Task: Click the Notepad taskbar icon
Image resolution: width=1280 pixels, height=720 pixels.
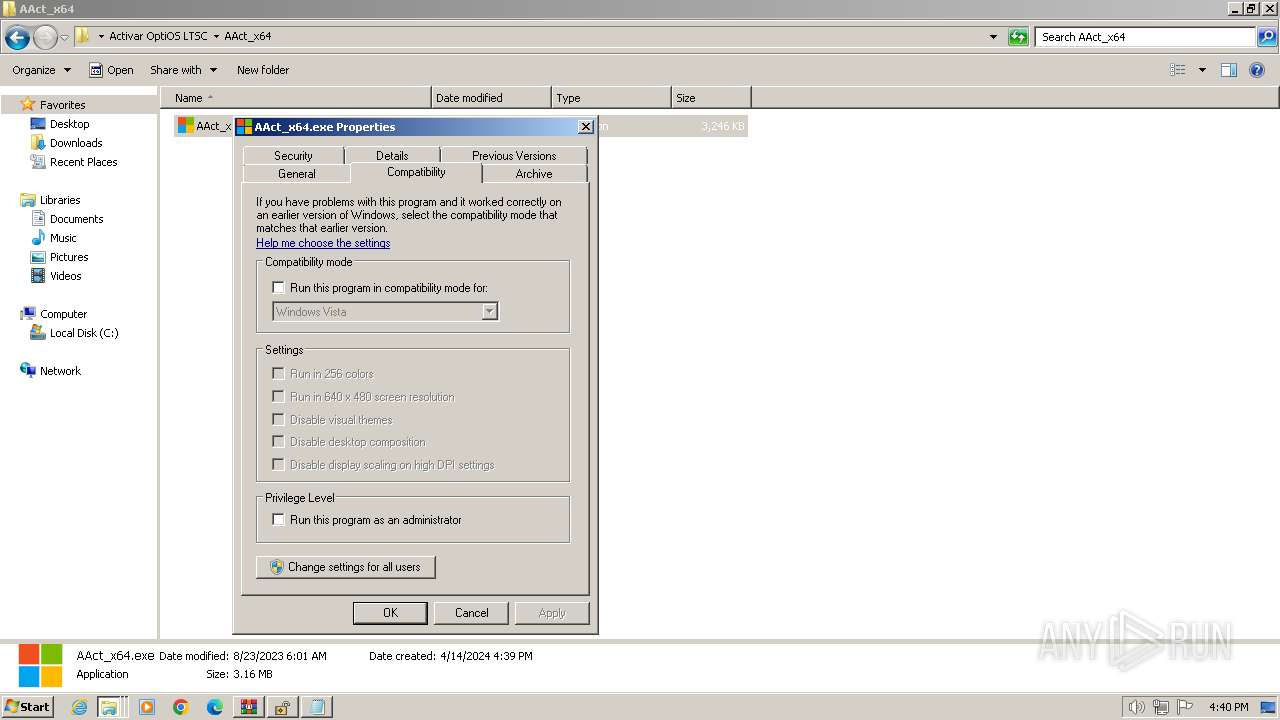Action: (317, 707)
